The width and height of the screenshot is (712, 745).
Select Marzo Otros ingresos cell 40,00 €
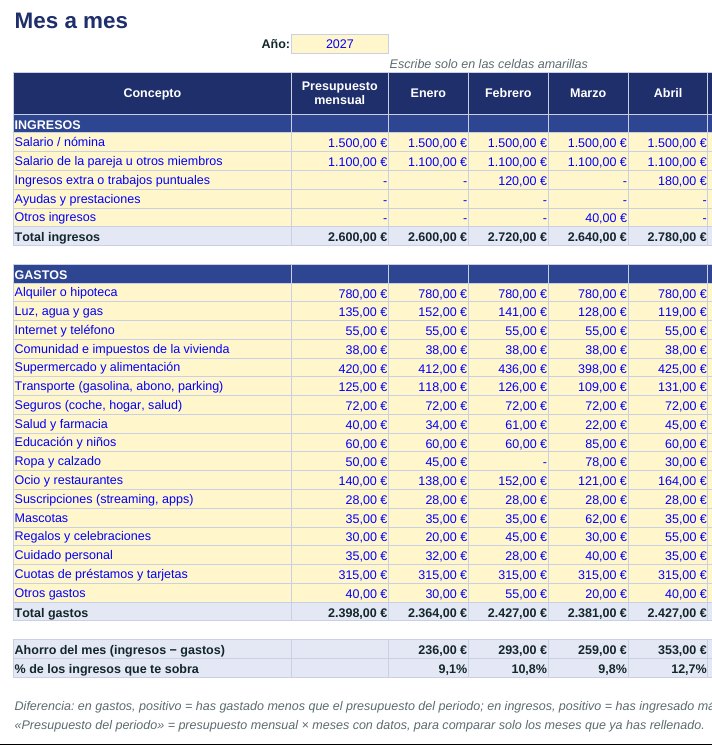coord(588,218)
